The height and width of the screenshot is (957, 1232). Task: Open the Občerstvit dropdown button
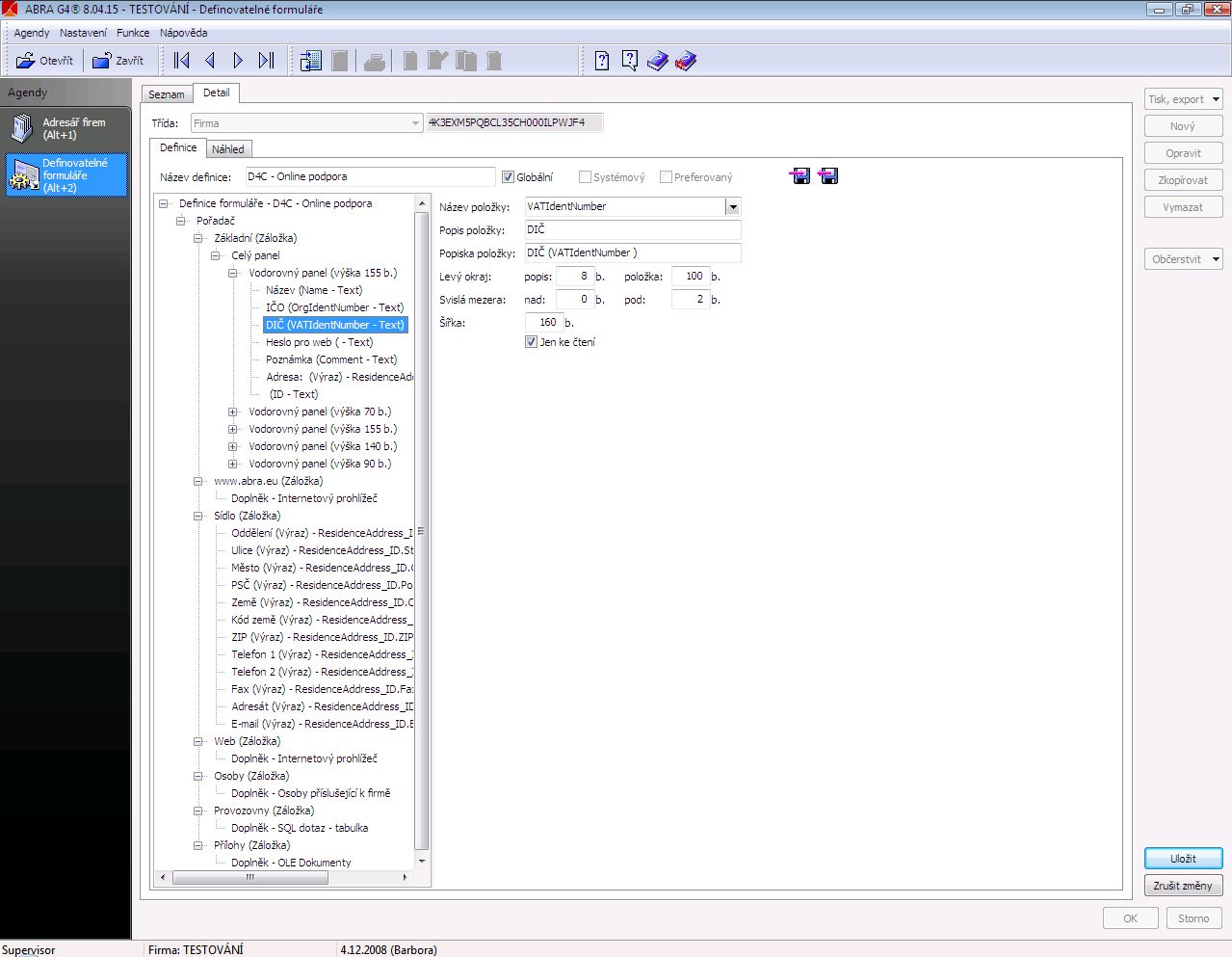click(x=1184, y=259)
